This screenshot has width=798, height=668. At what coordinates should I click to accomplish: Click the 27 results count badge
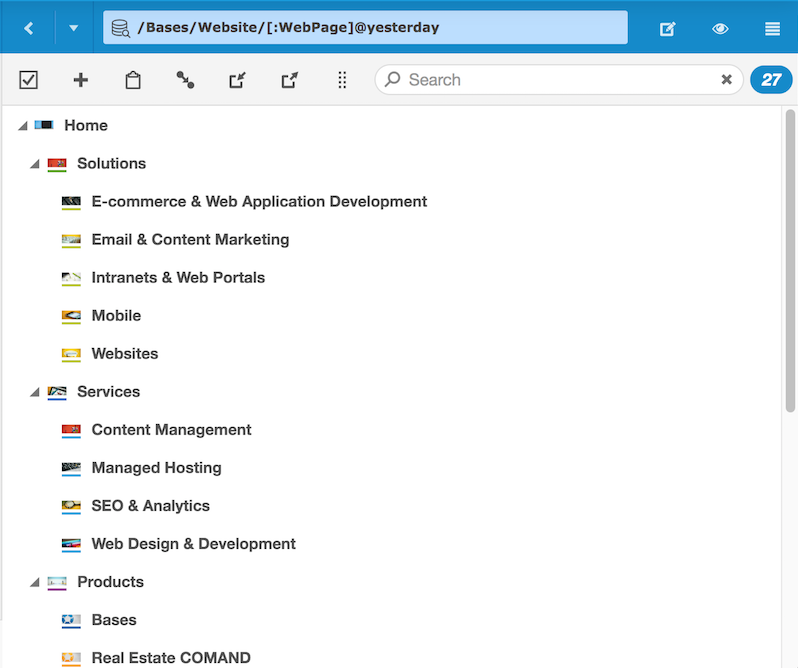[x=771, y=80]
